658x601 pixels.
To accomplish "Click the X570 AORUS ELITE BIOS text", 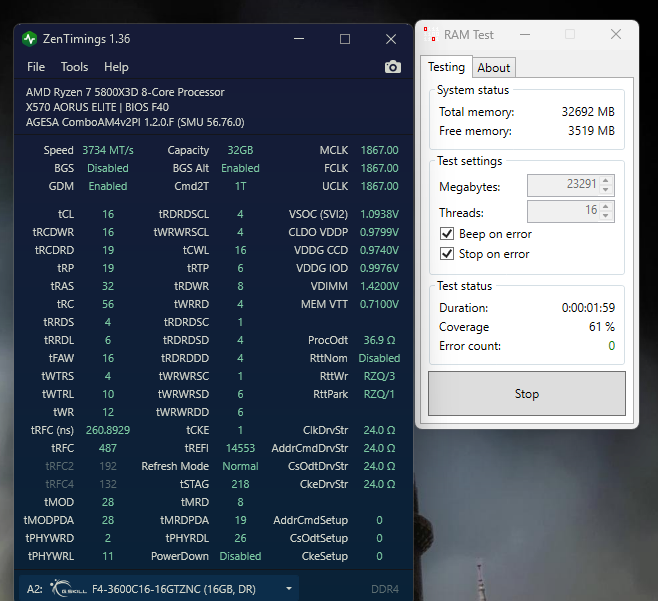I will 97,107.
